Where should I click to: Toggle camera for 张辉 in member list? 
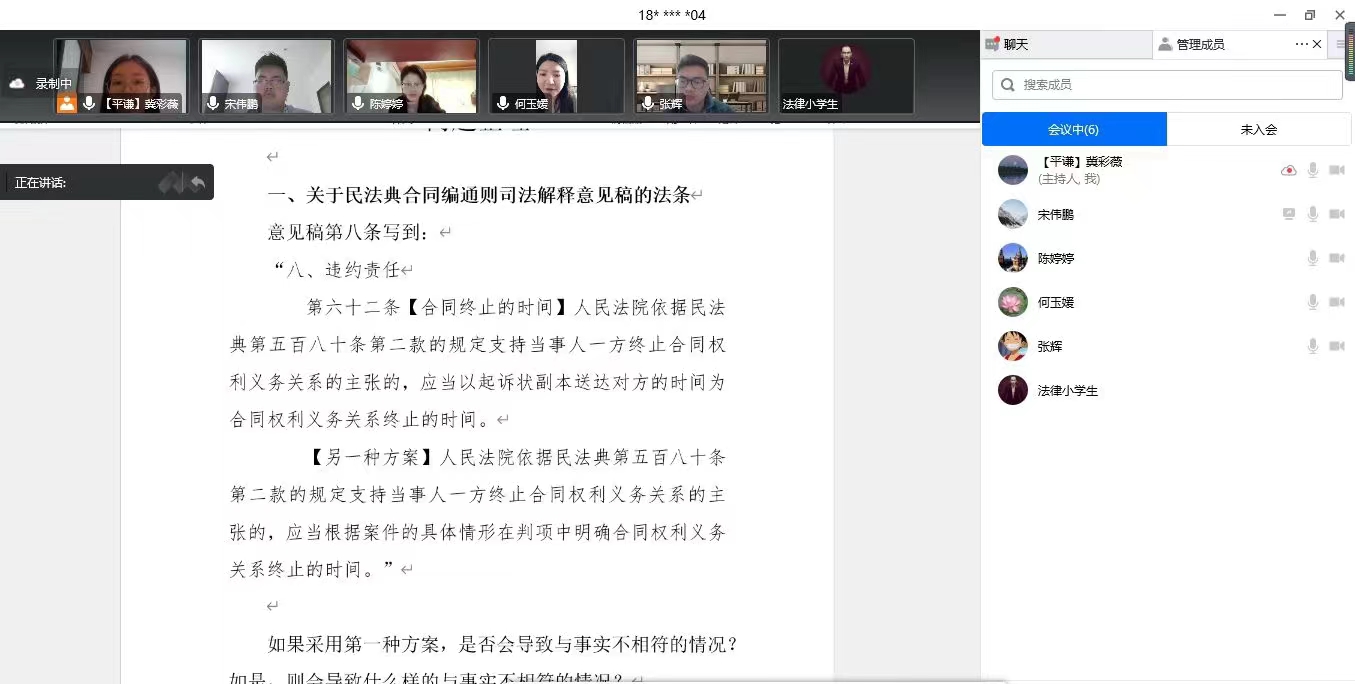pyautogui.click(x=1337, y=346)
